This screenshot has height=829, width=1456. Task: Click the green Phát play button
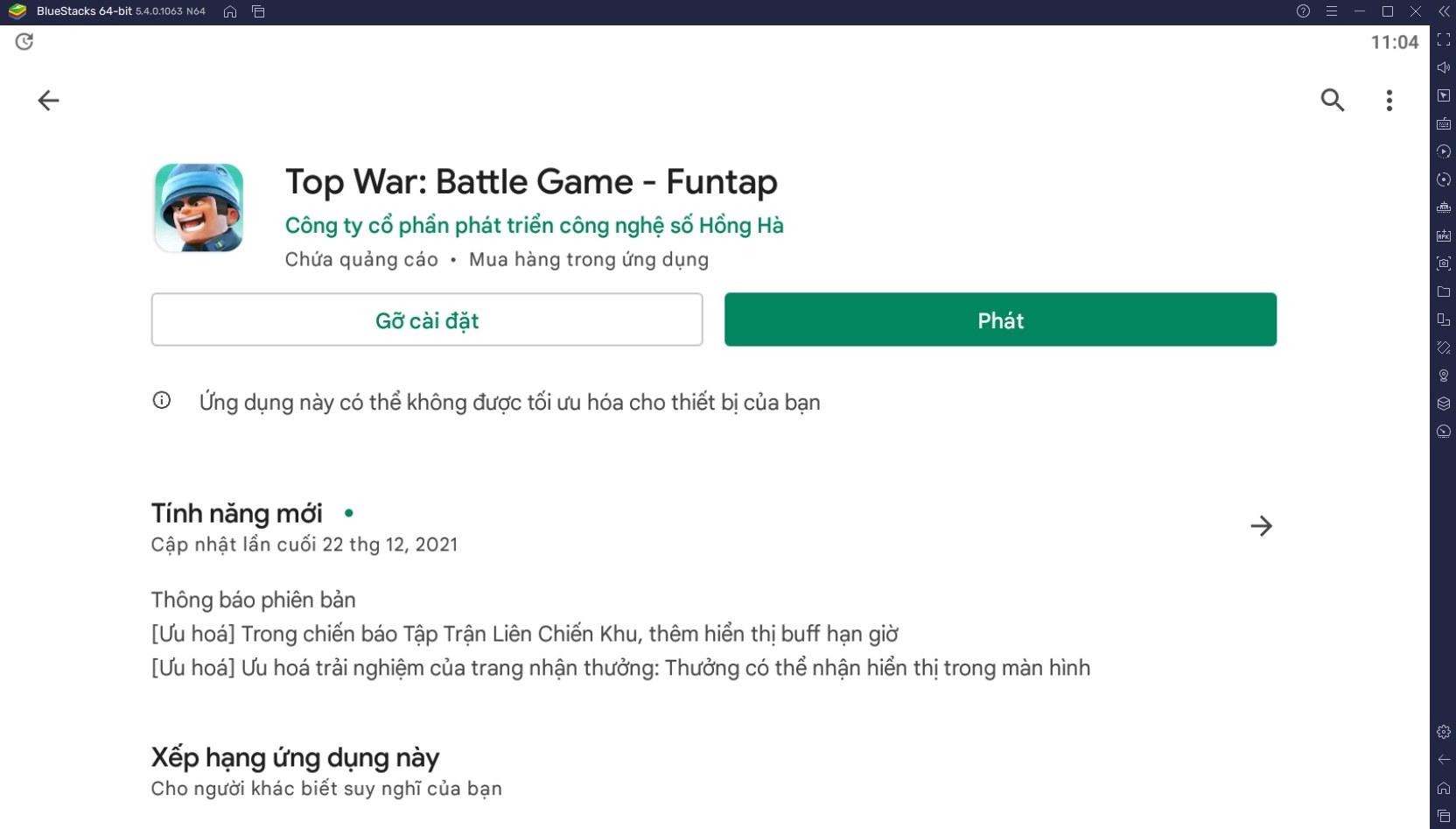click(1000, 320)
